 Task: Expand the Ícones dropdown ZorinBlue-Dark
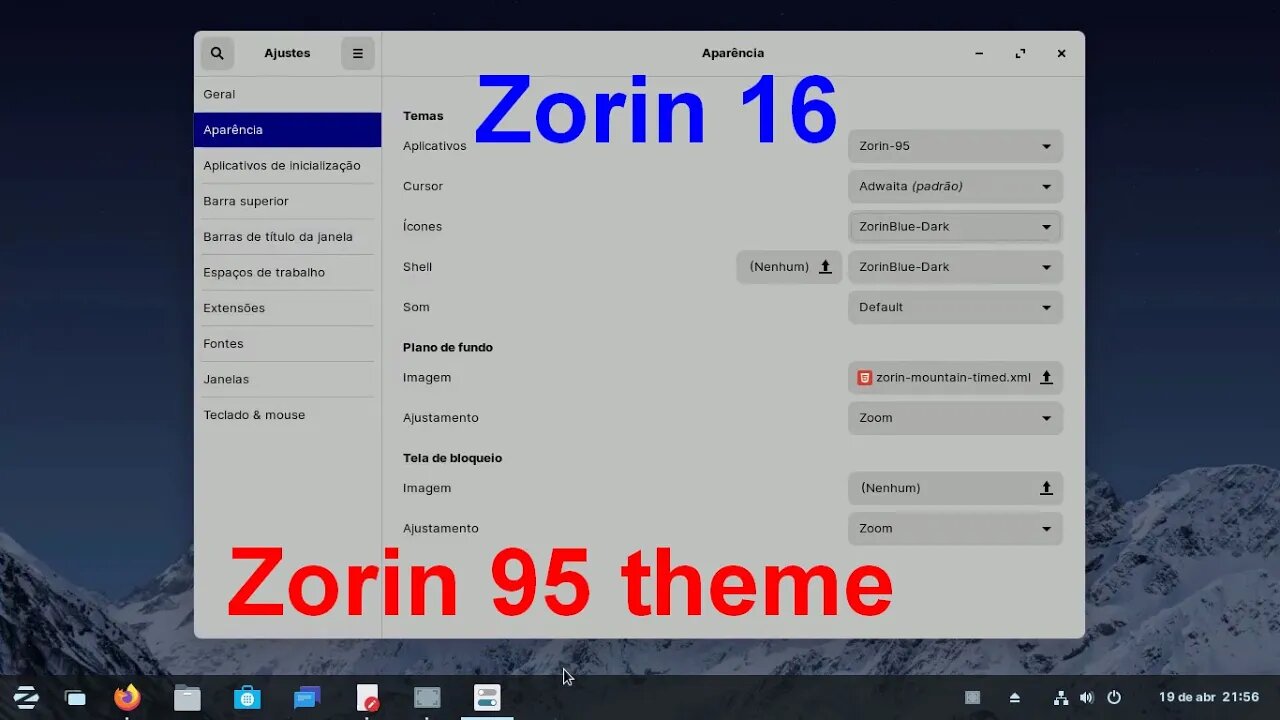(x=955, y=227)
